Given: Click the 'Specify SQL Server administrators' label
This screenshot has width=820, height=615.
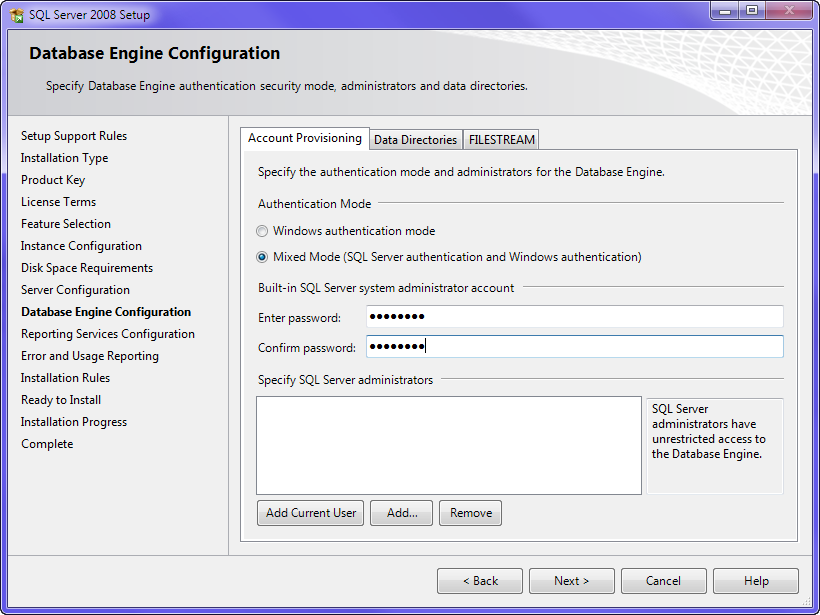Looking at the screenshot, I should click(x=345, y=380).
